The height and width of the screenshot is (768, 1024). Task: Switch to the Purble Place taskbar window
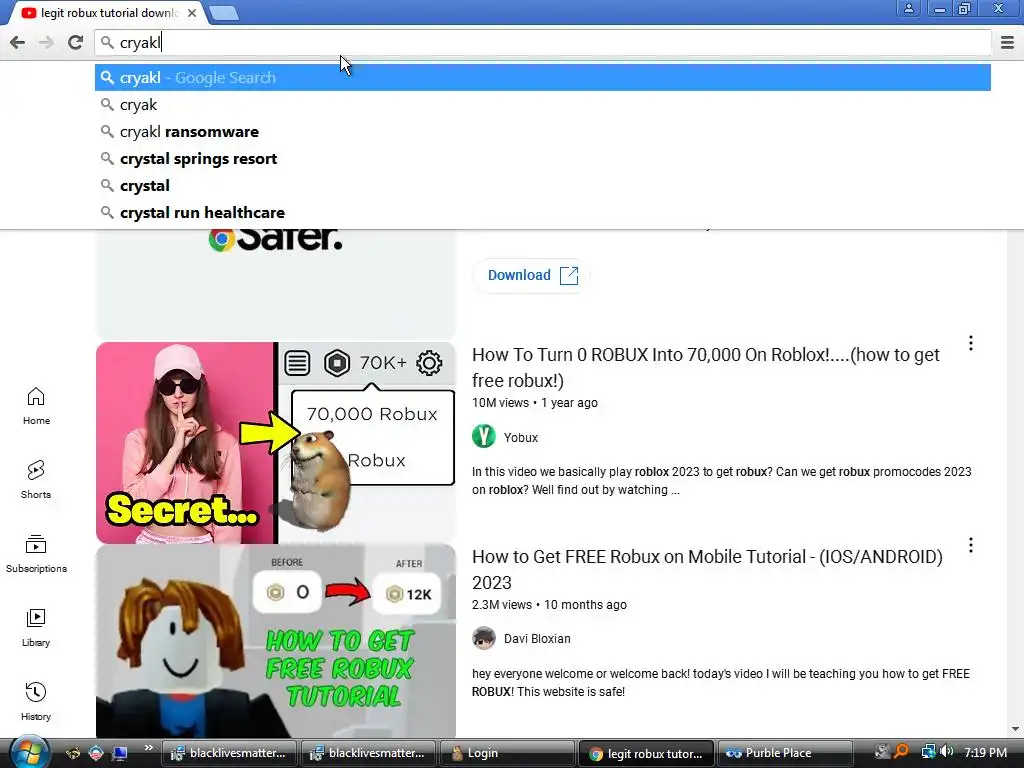click(785, 753)
